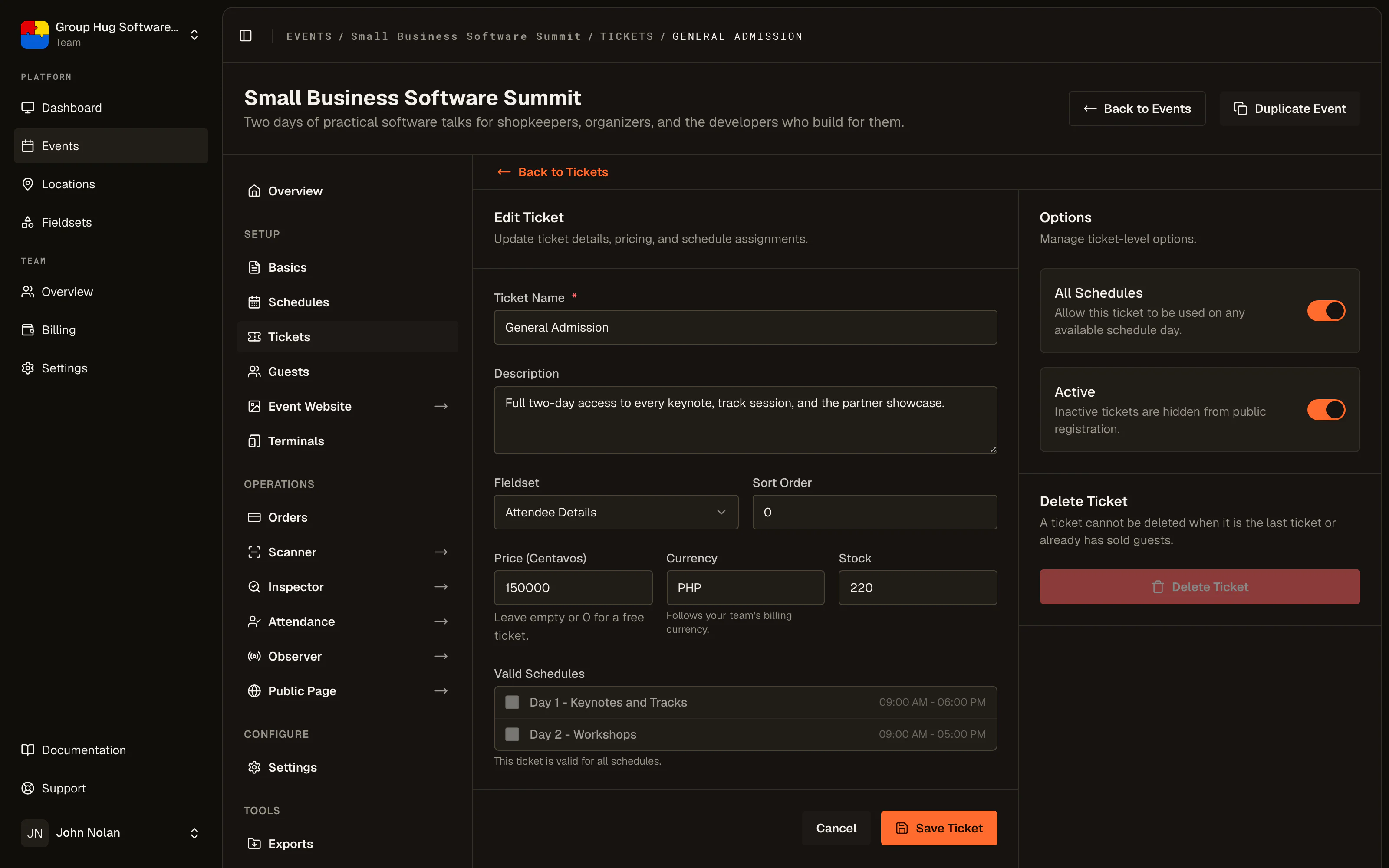The width and height of the screenshot is (1389, 868).
Task: Open Event Website via its arrow
Action: tap(441, 407)
